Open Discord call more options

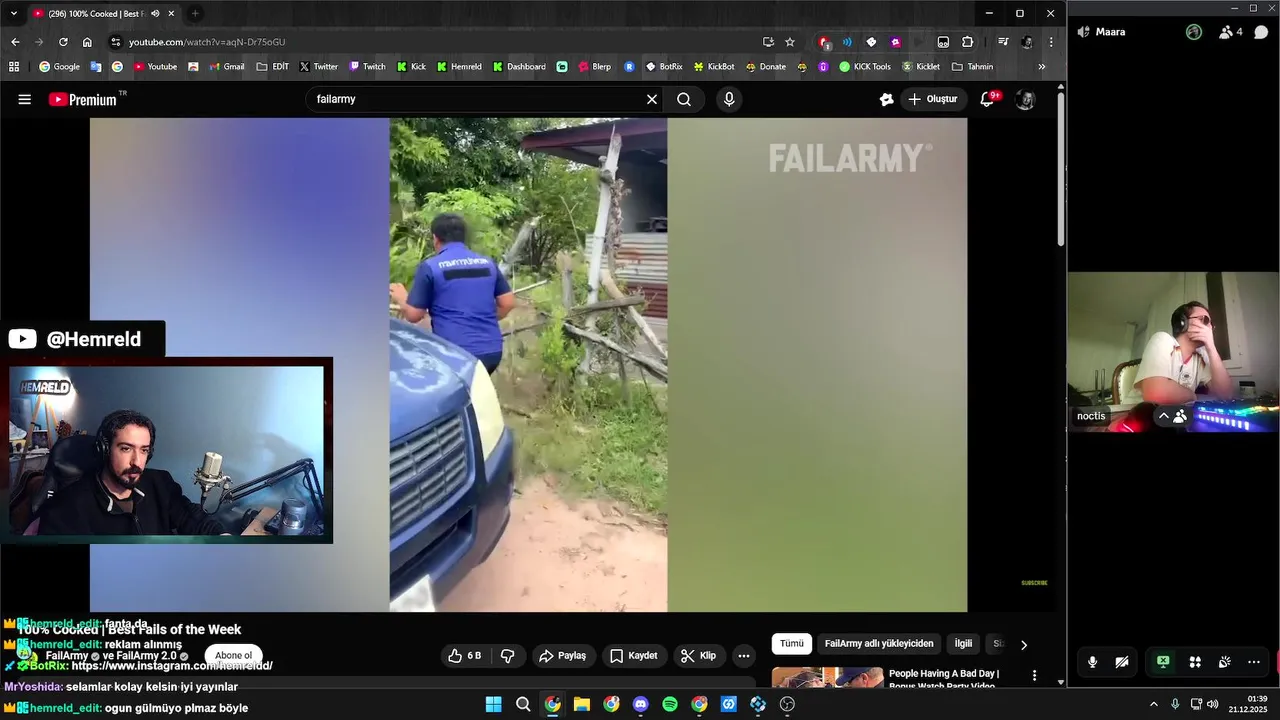1254,662
